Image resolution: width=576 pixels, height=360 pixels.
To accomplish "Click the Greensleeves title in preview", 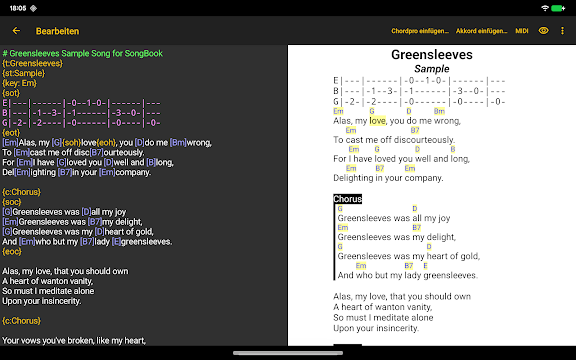I will (x=432, y=55).
